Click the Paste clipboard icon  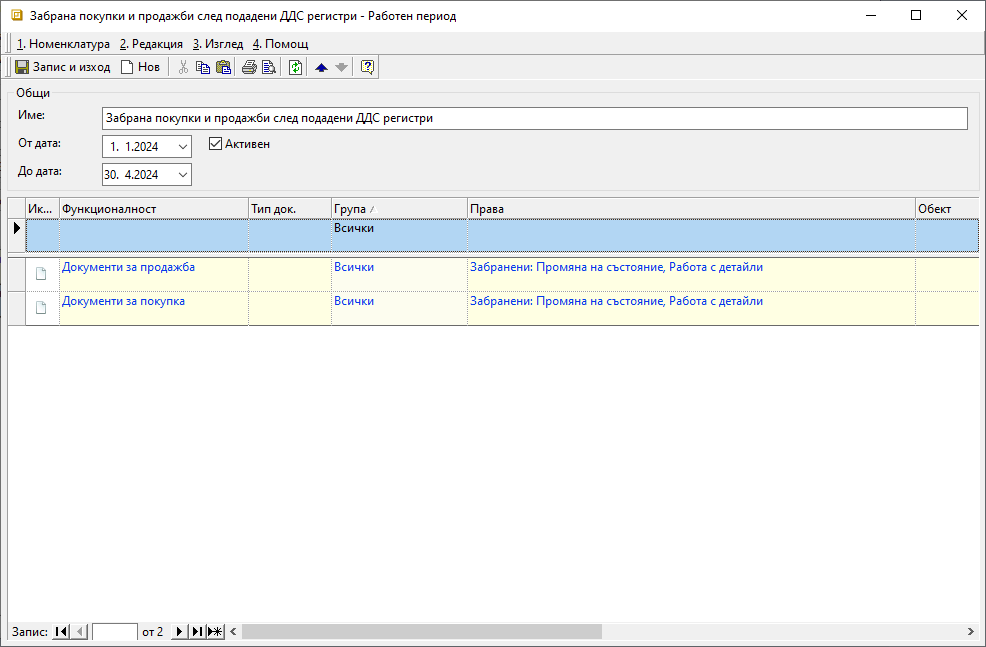223,68
